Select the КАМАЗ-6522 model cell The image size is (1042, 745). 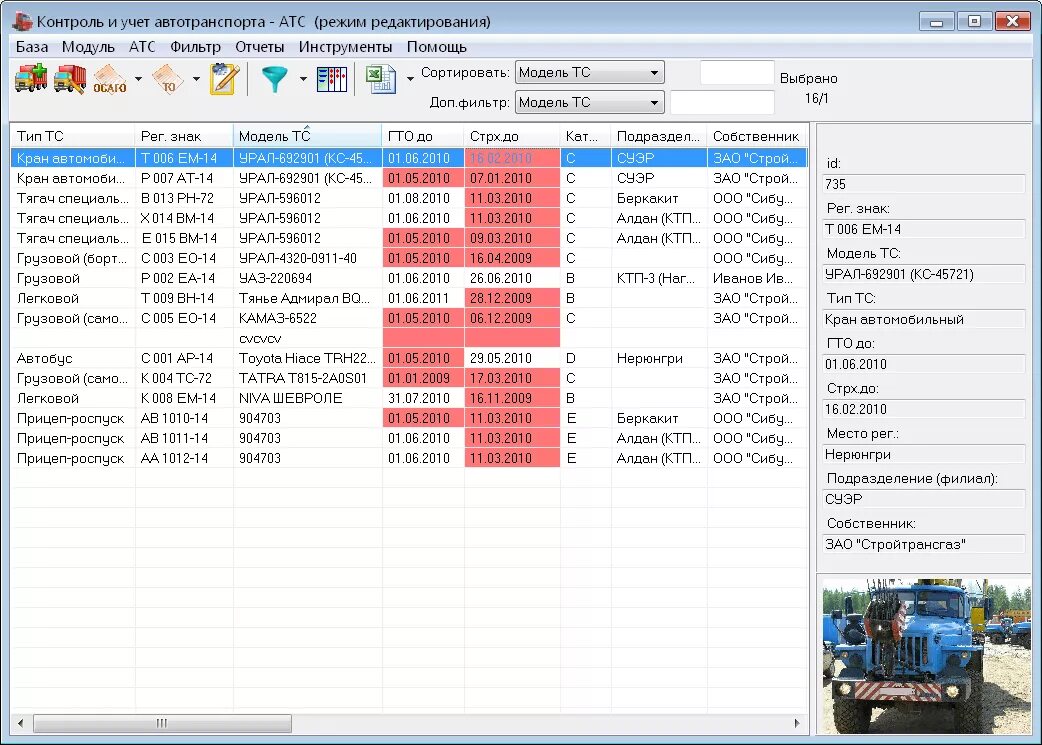pyautogui.click(x=308, y=318)
